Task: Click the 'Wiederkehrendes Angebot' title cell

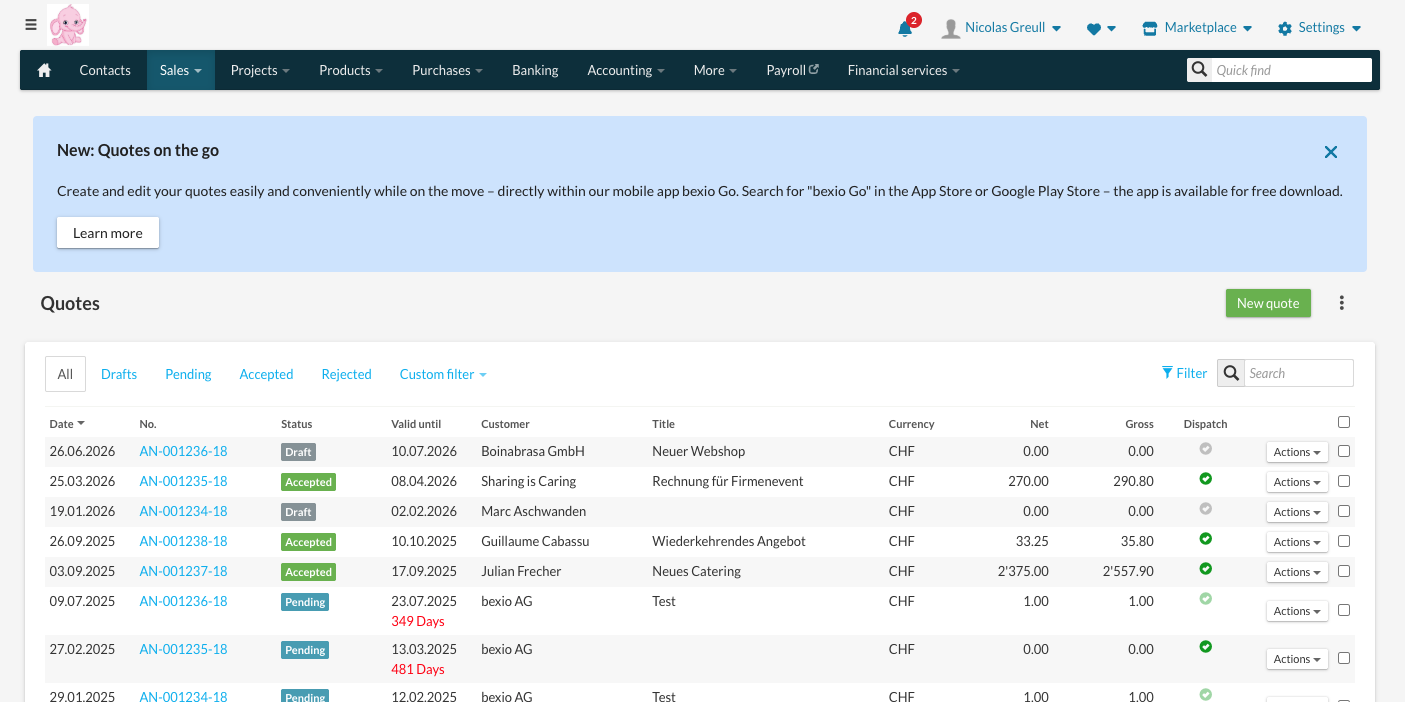Action: tap(729, 541)
